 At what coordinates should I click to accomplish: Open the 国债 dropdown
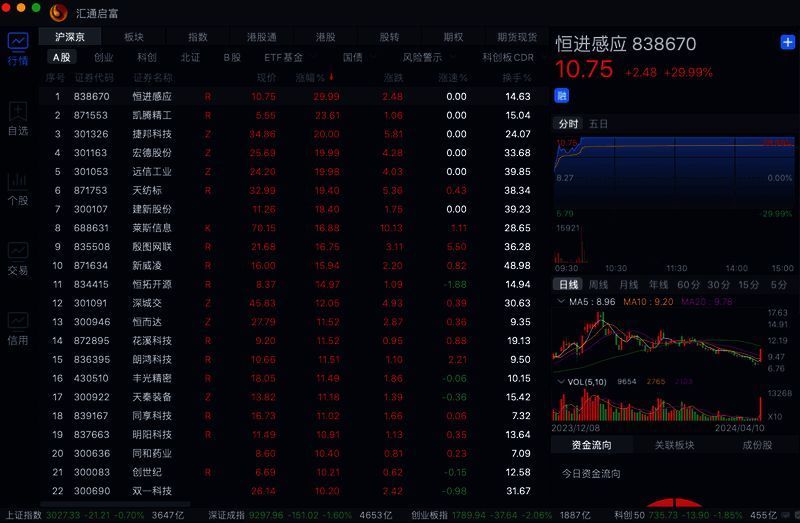353,57
